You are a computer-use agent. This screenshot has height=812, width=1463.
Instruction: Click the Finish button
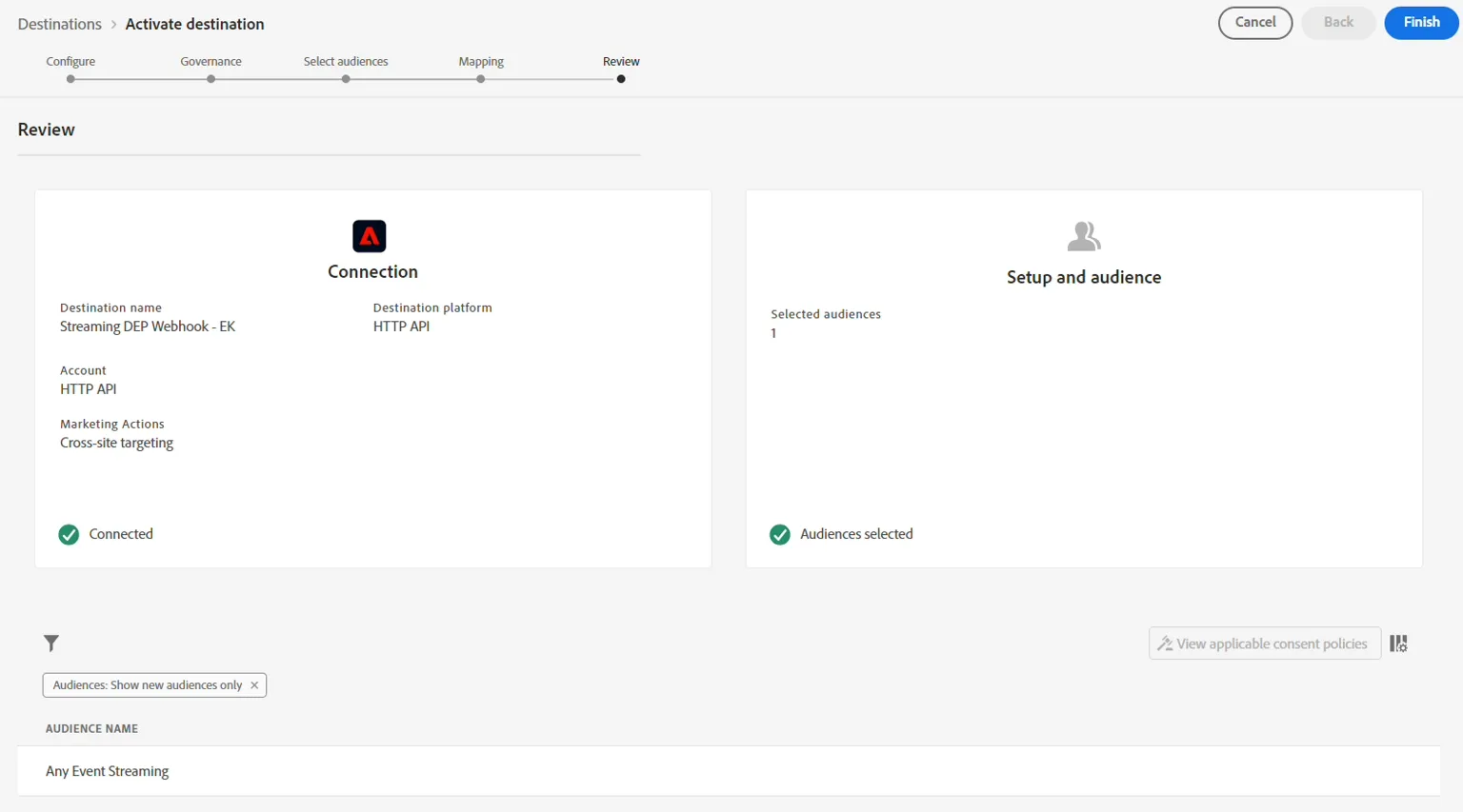point(1421,23)
